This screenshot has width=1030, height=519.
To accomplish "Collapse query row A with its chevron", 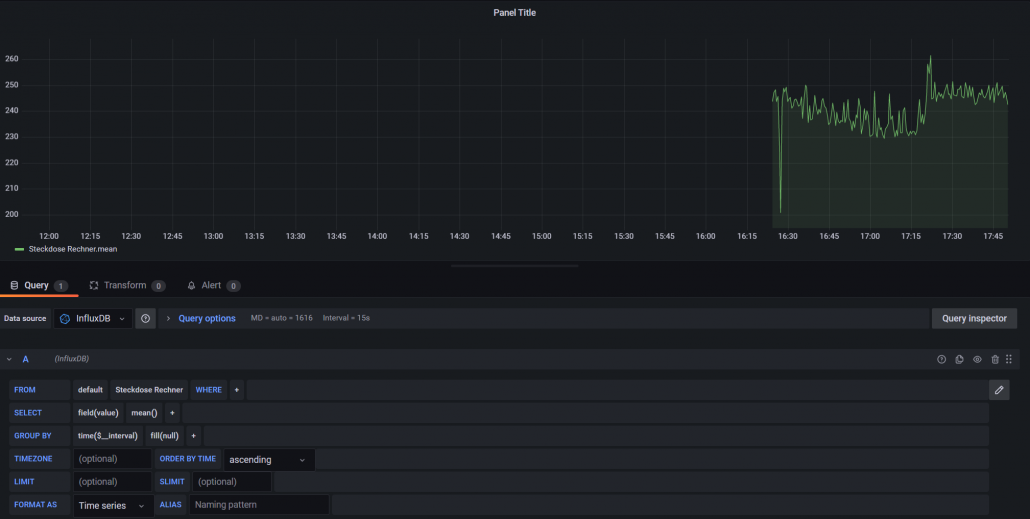I will click(9, 359).
